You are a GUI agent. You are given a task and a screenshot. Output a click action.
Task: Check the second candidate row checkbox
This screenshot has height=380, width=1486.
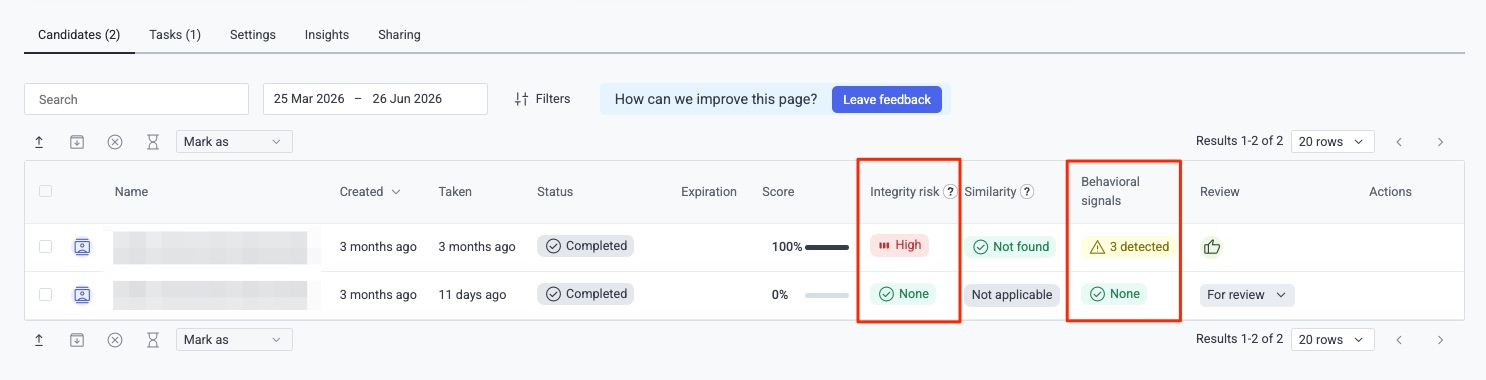pyautogui.click(x=45, y=294)
